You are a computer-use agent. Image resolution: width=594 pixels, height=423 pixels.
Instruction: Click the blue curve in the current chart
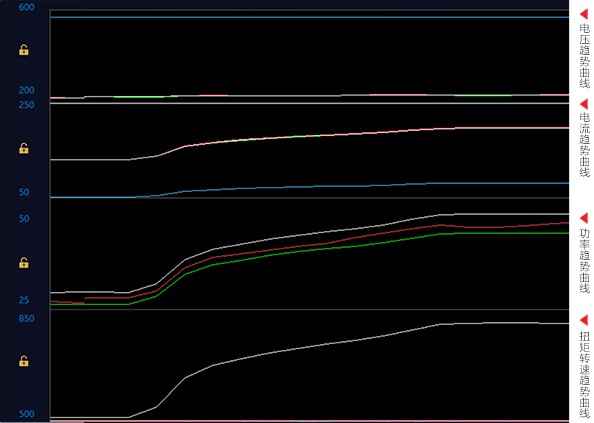click(x=310, y=187)
